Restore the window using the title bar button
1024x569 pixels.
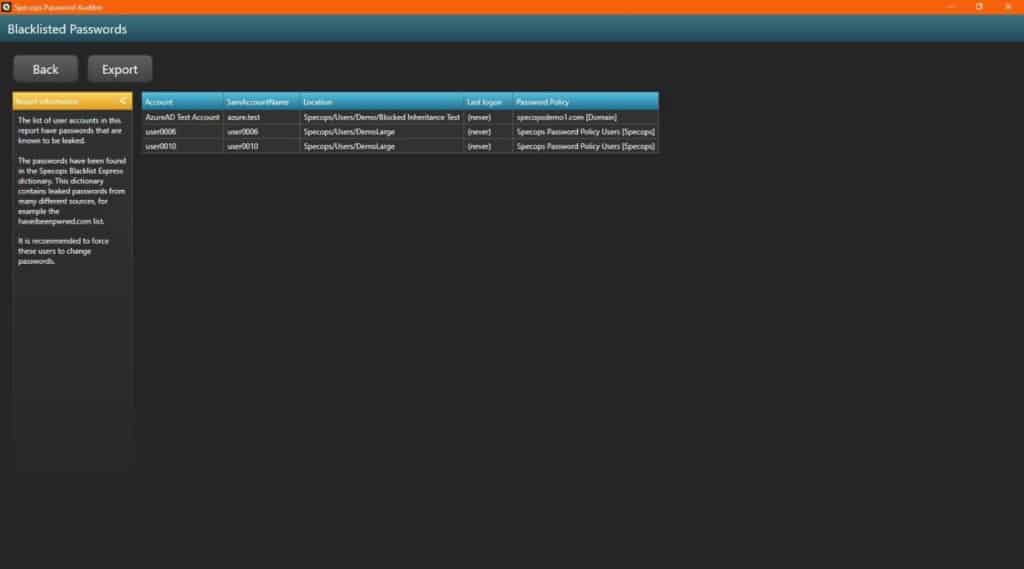(979, 7)
